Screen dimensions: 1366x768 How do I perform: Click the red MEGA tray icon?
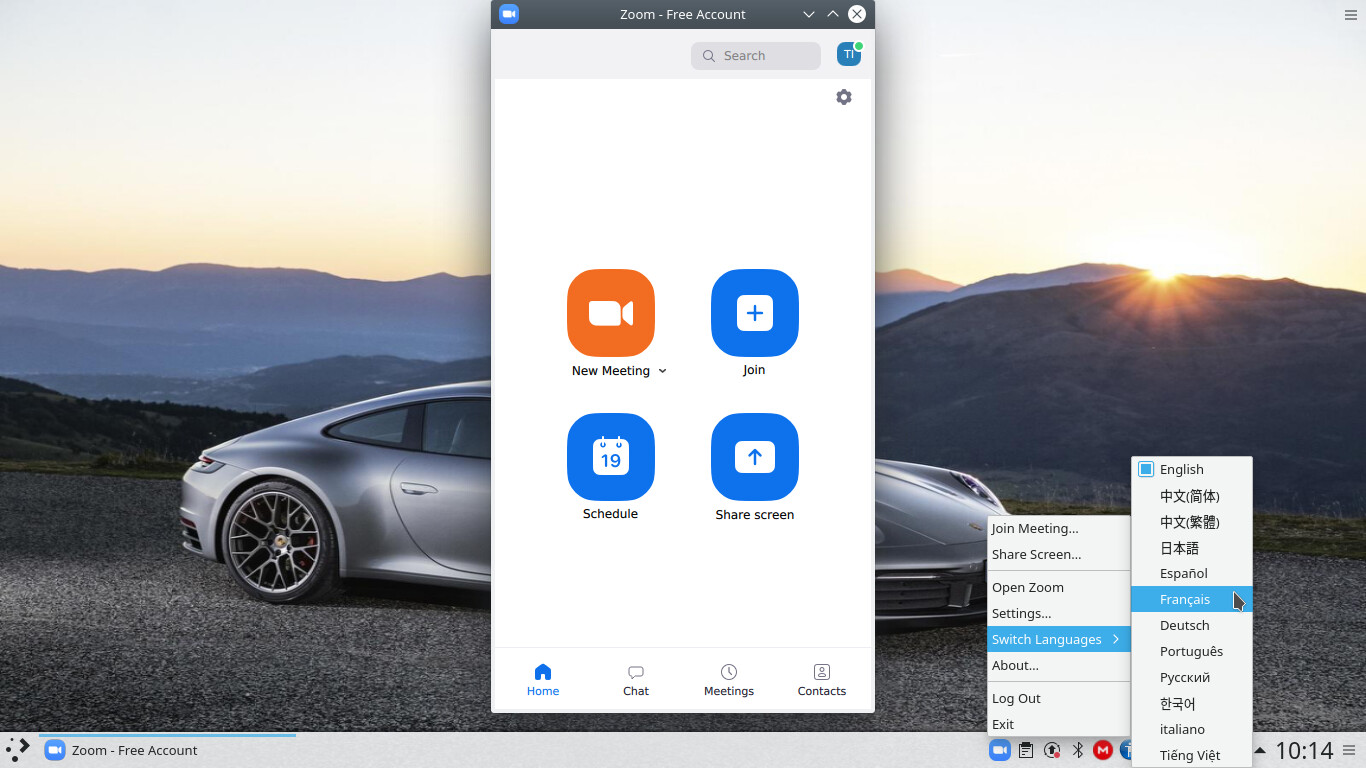1103,750
